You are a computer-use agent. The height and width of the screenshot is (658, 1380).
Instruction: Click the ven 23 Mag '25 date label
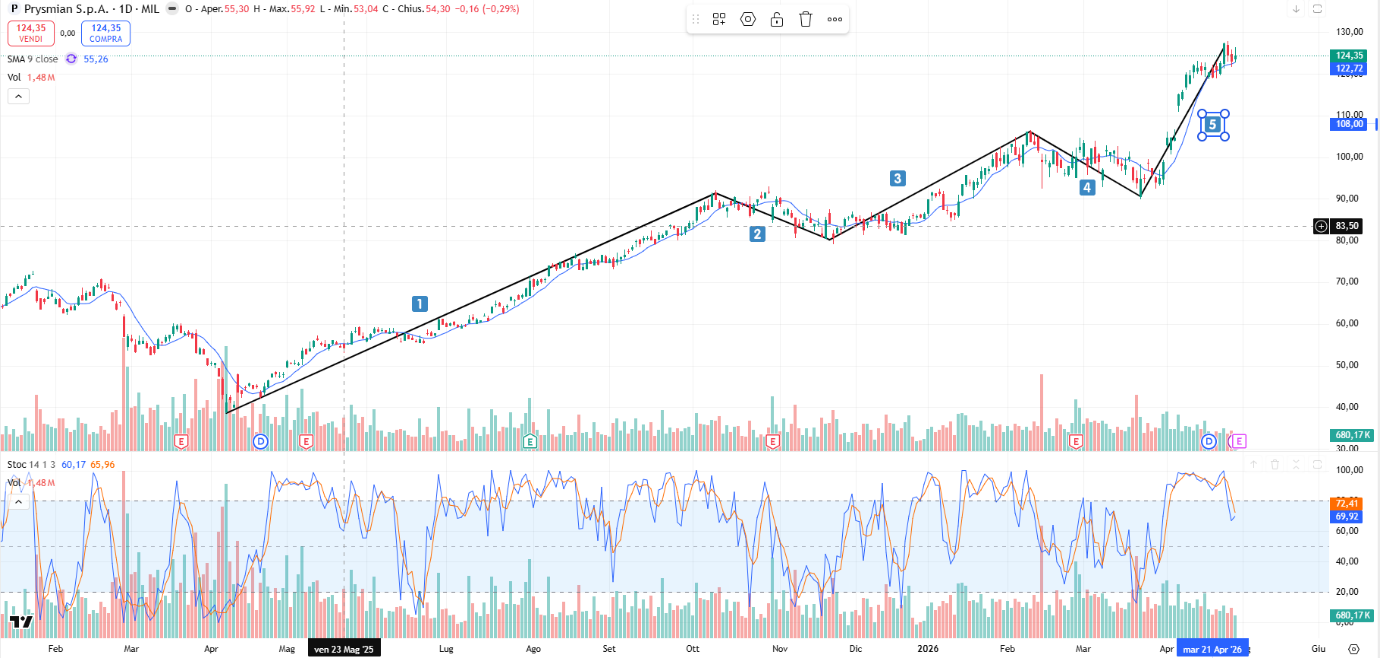point(344,649)
